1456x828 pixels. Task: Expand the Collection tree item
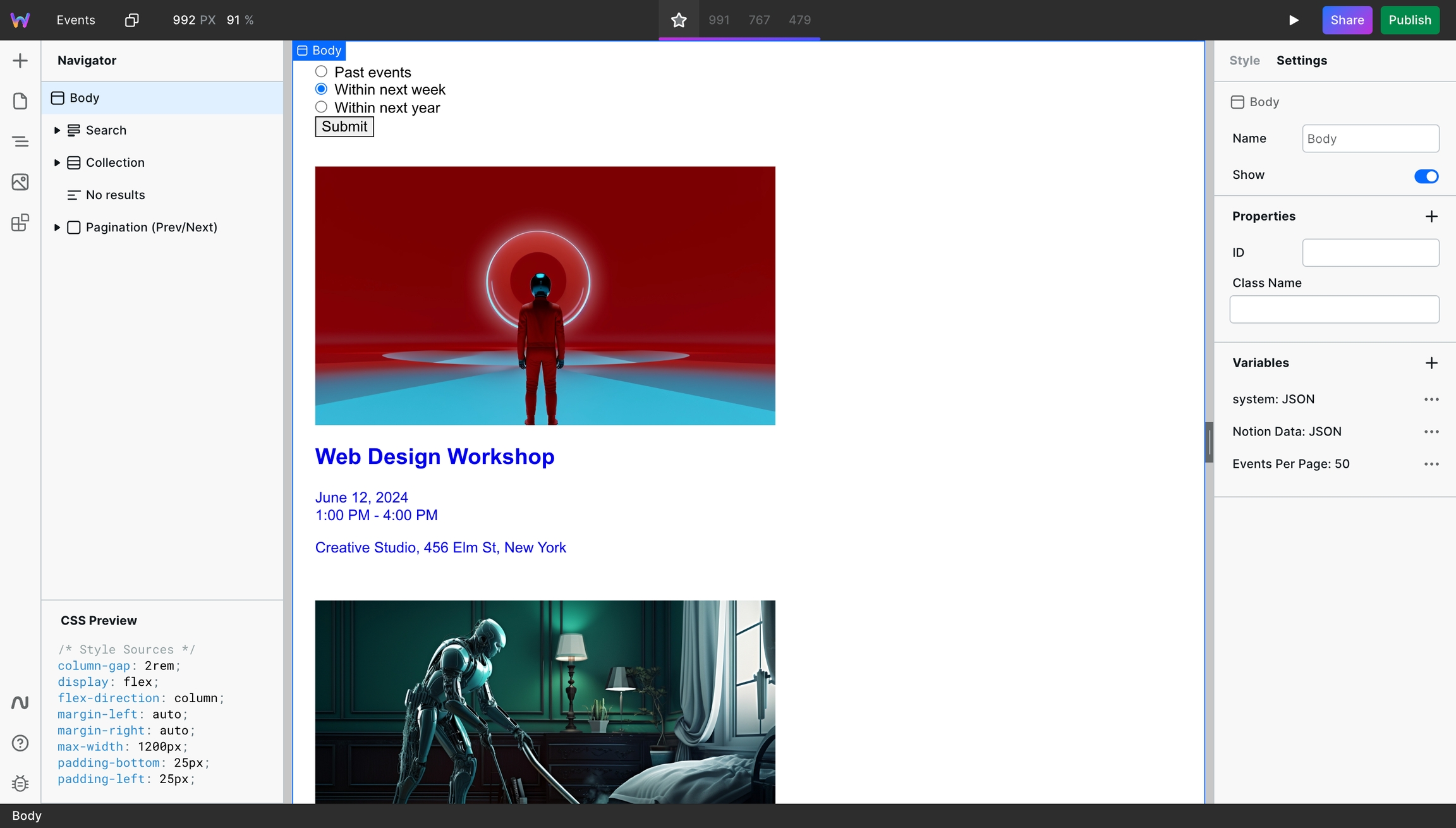tap(56, 162)
